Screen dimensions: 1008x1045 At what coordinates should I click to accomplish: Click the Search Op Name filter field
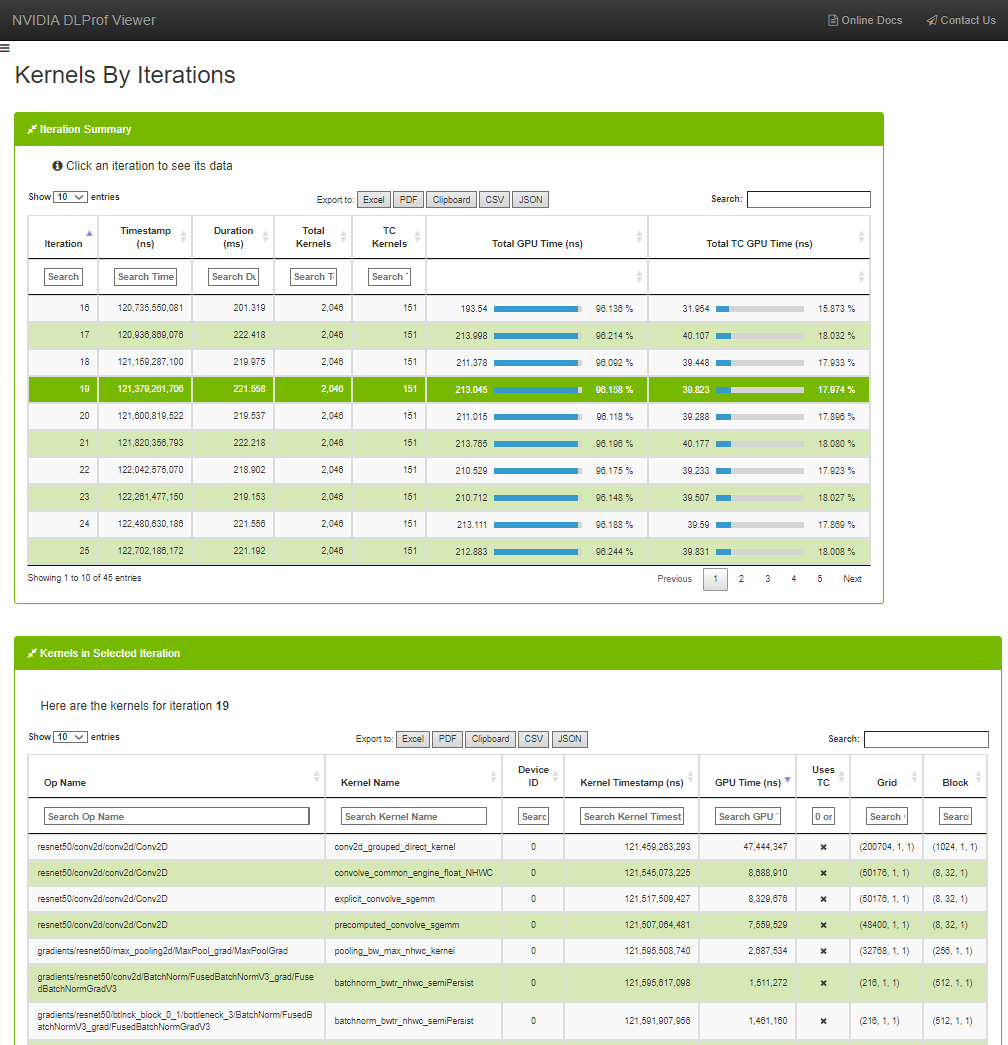click(178, 817)
